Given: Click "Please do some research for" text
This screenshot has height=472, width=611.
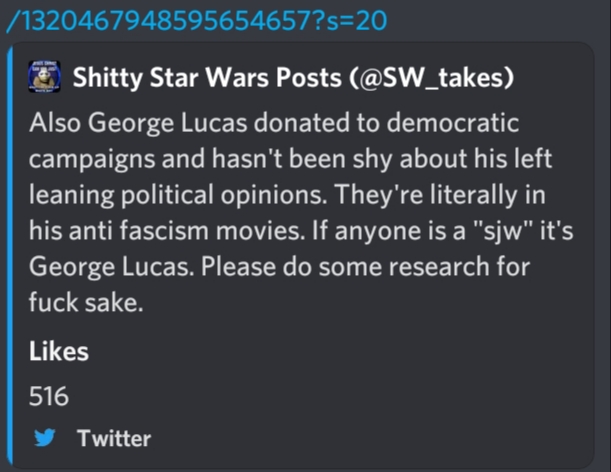Looking at the screenshot, I should tap(366, 267).
